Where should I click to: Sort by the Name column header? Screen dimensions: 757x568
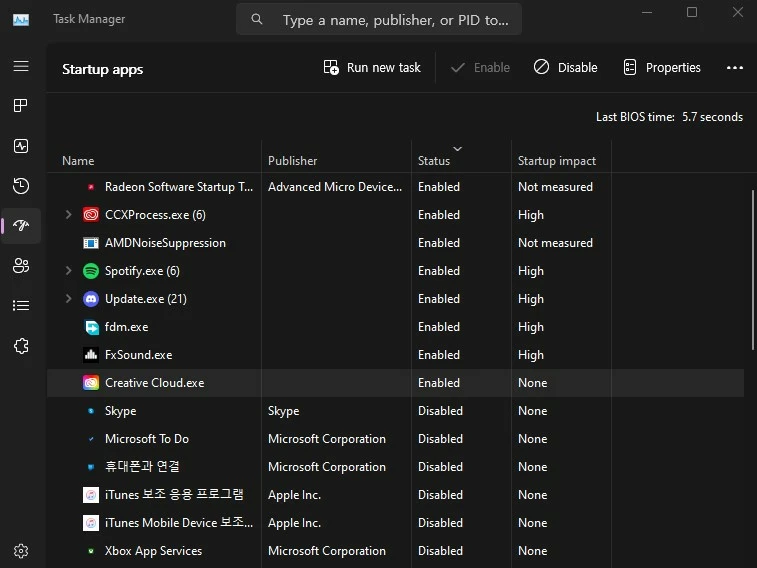(78, 161)
